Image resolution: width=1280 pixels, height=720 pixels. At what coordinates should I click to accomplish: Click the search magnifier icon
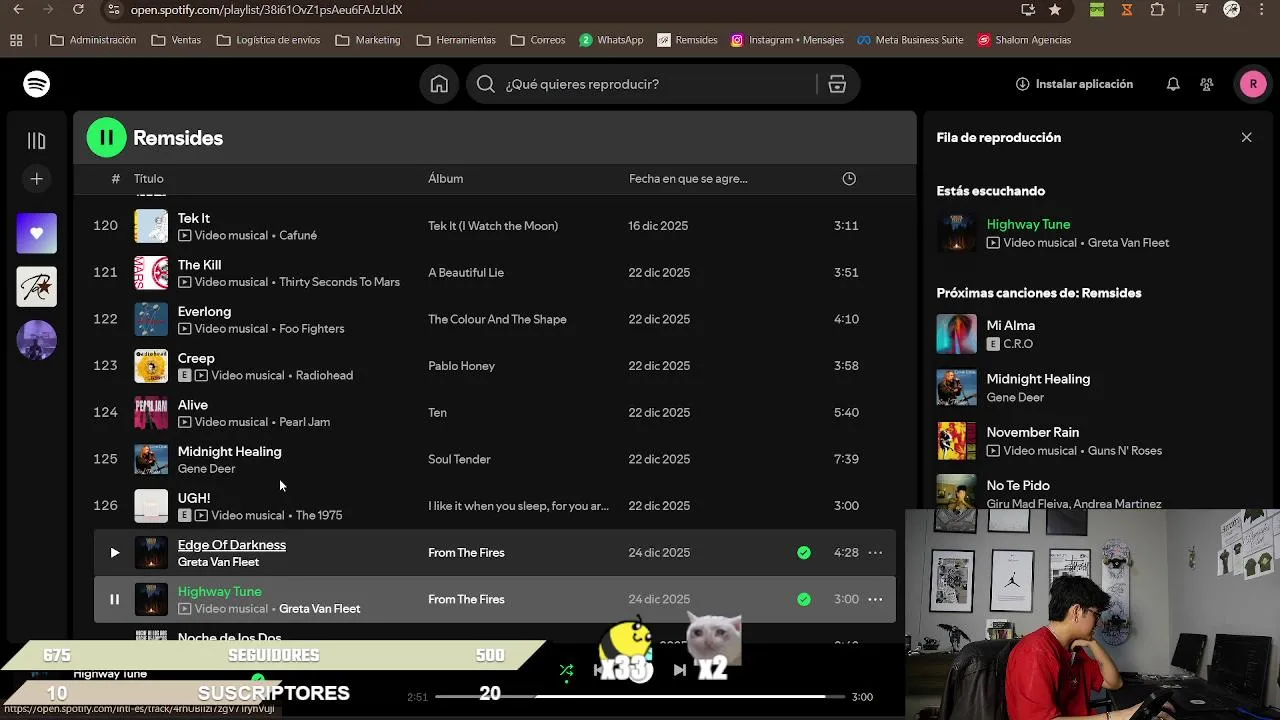tap(486, 84)
